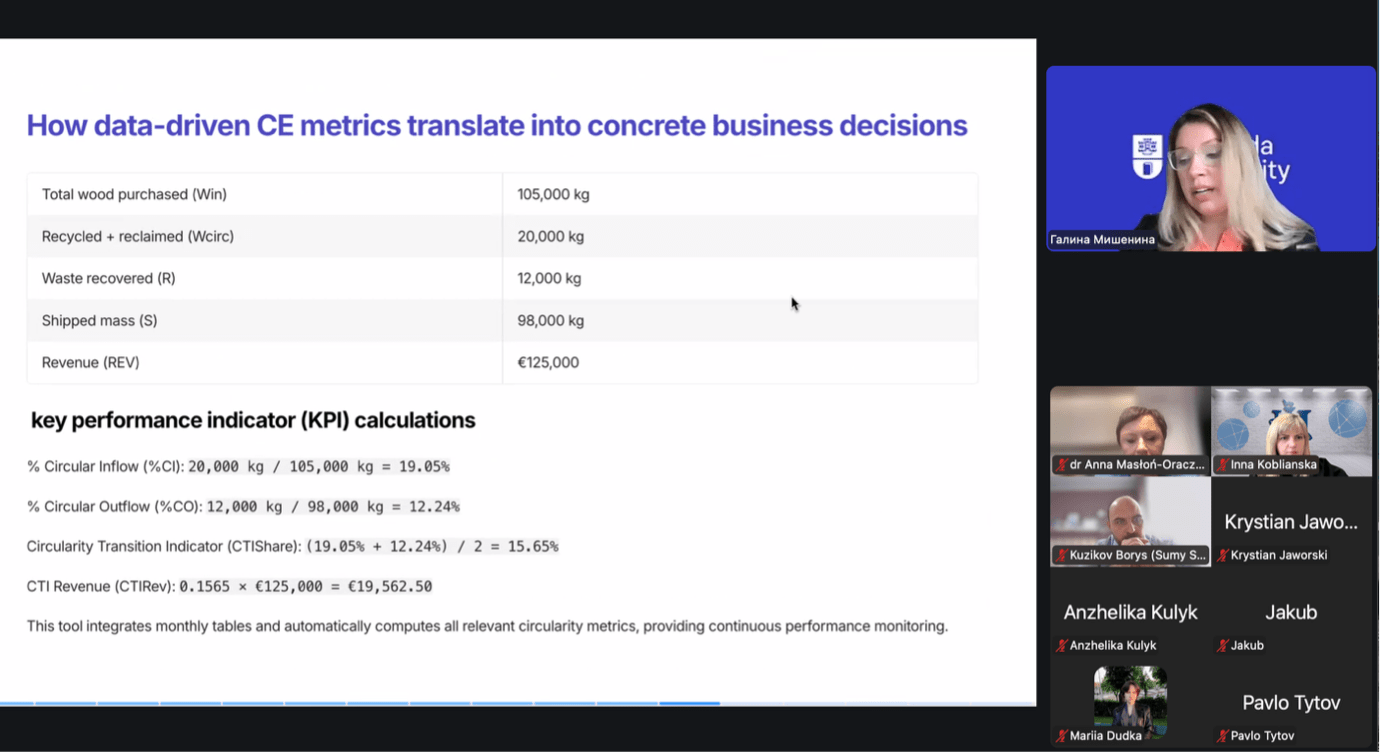The height and width of the screenshot is (754, 1384).
Task: Click the Pavlo Tytov participant tile
Action: coord(1291,703)
